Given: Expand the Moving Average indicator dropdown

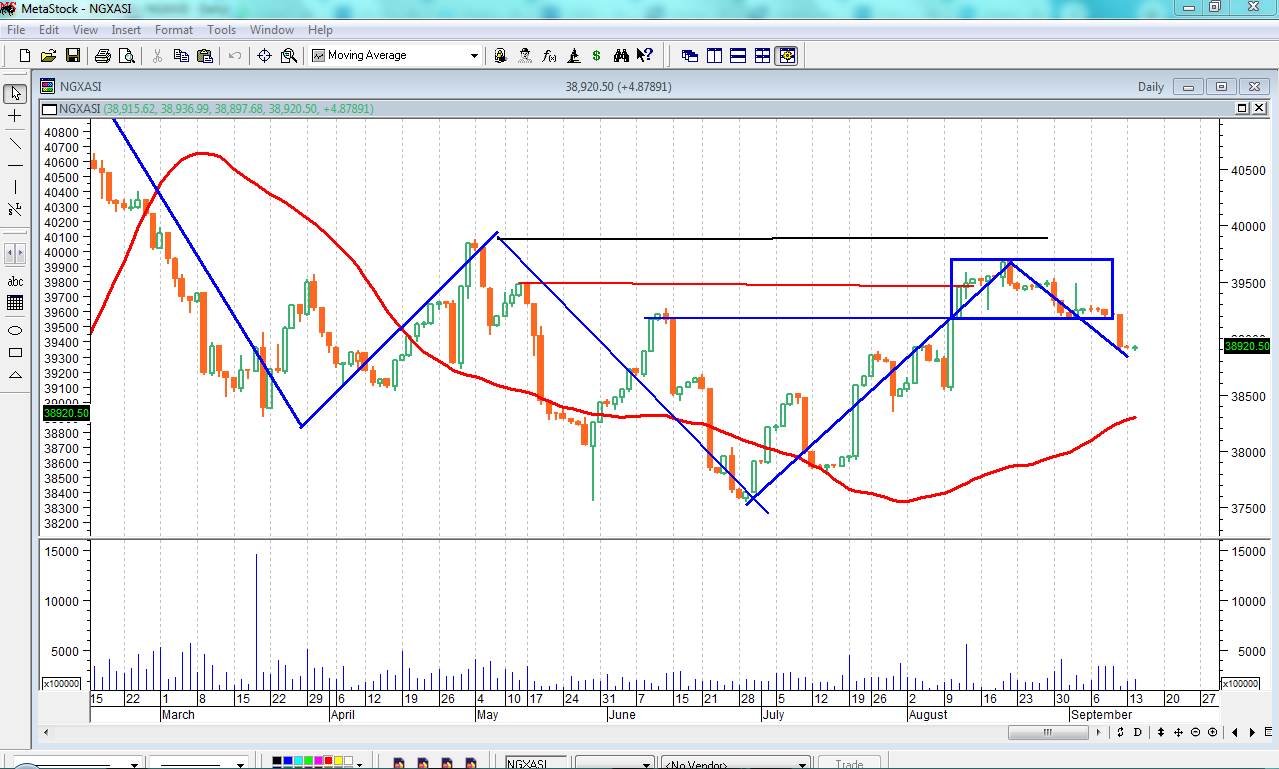Looking at the screenshot, I should pyautogui.click(x=474, y=56).
